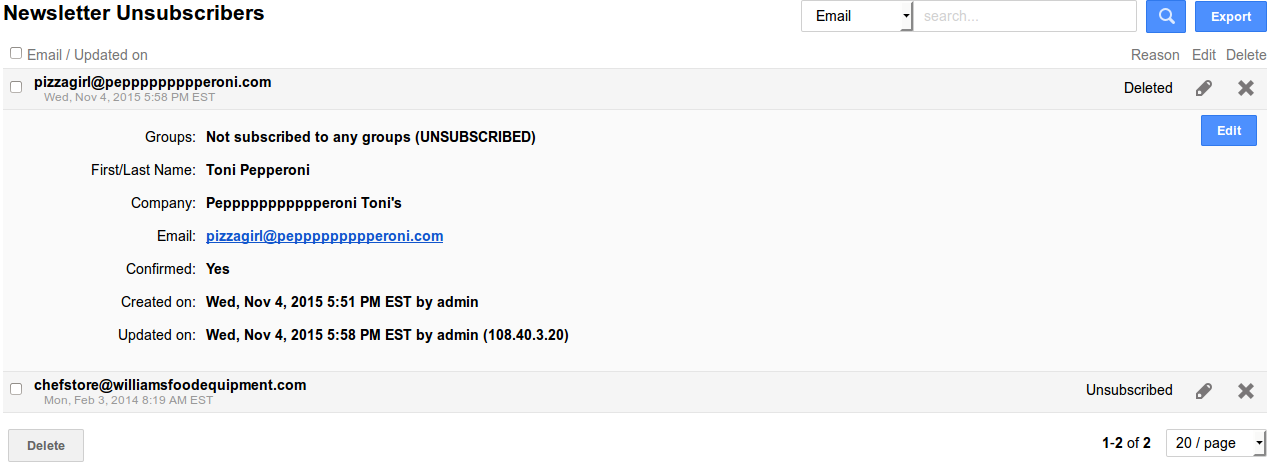Toggle the select-all checkbox in header
Screen dimensions: 1271x469
(x=16, y=54)
